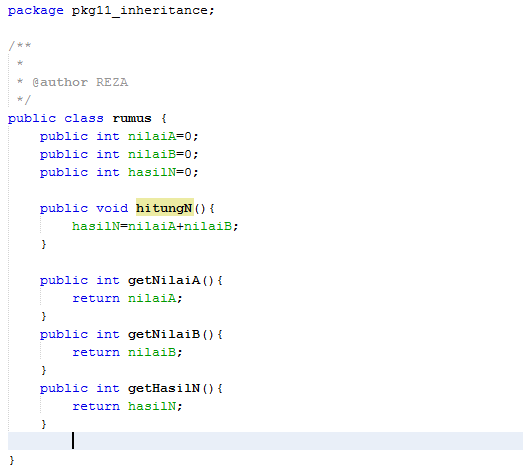Screen dimensions: 523x472
Task: Click the highlighted hitungN method name
Action: [164, 208]
